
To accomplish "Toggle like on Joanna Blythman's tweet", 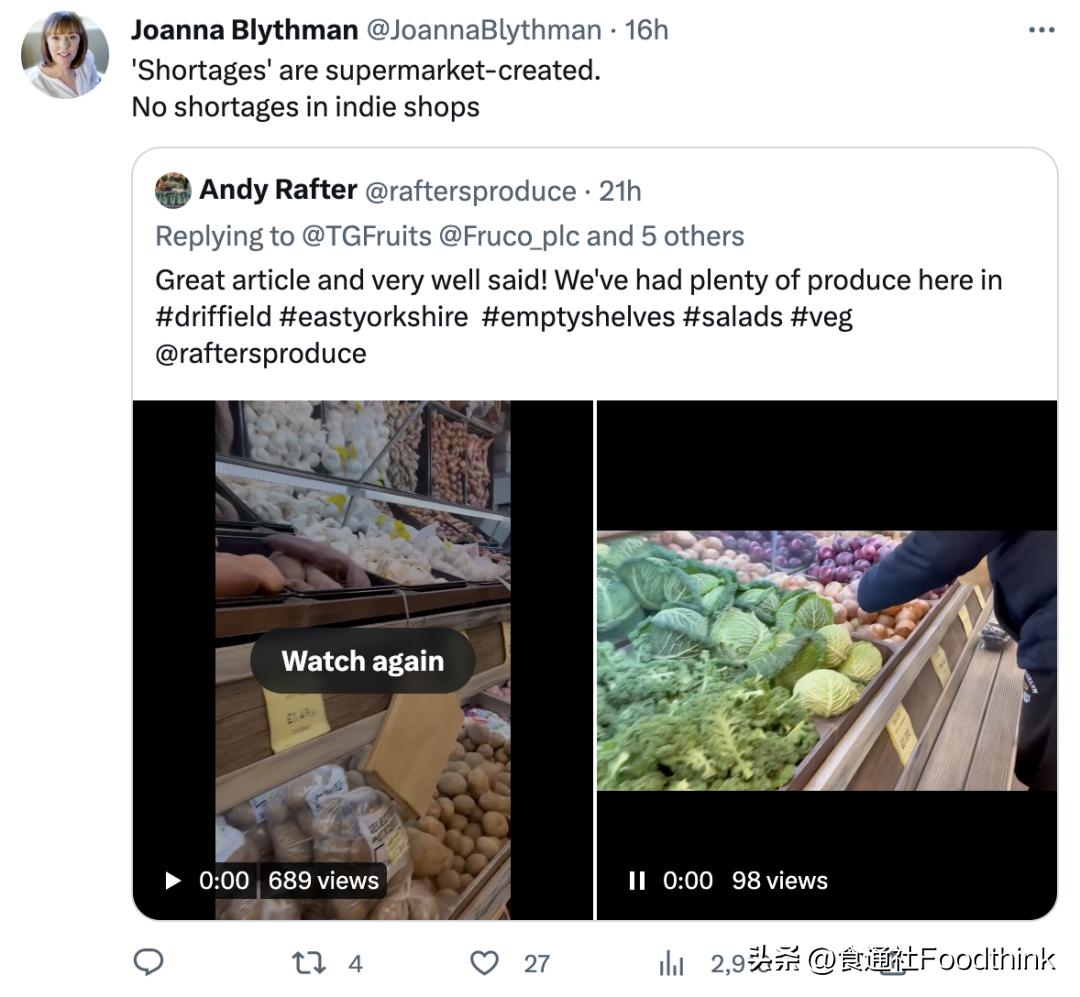I will coord(484,961).
